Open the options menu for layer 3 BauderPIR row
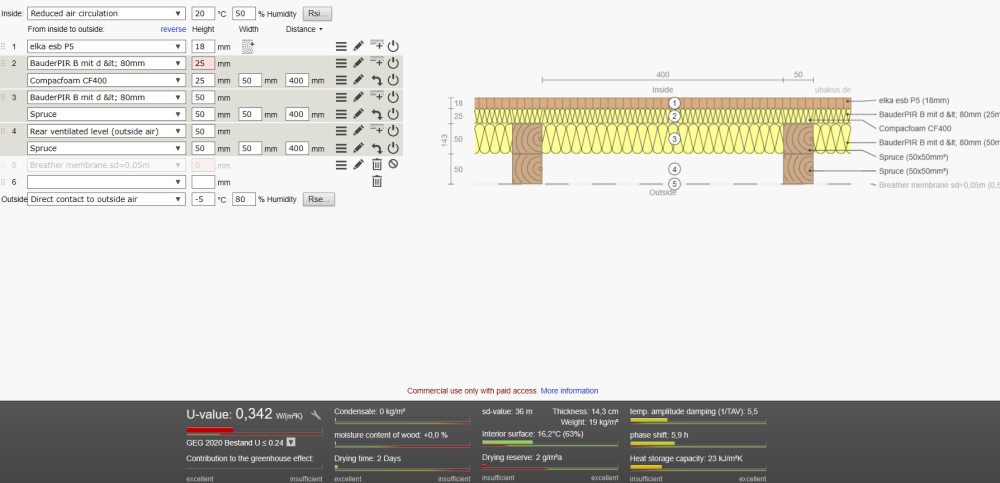 [x=341, y=97]
